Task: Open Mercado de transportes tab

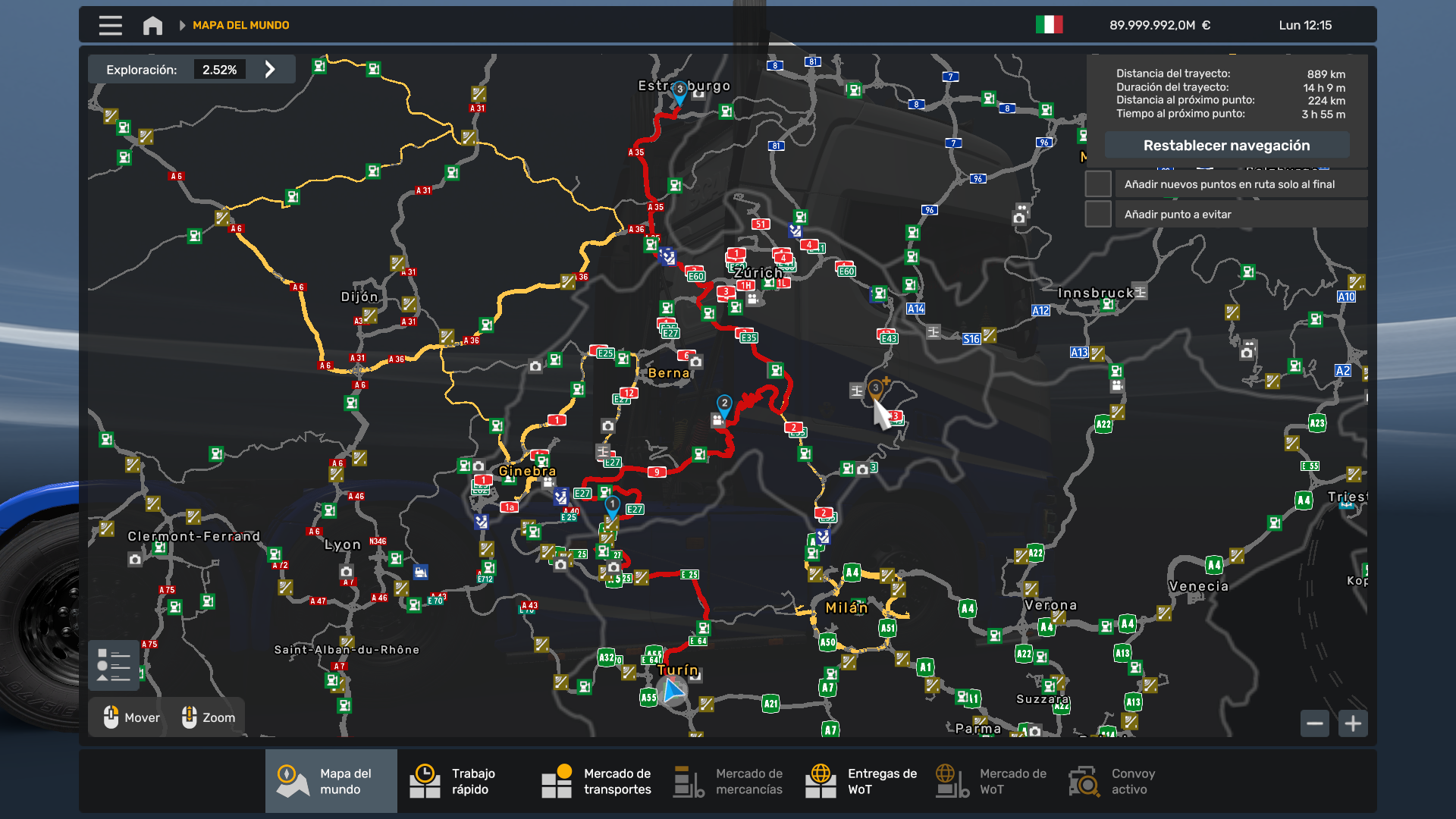Action: [x=596, y=781]
